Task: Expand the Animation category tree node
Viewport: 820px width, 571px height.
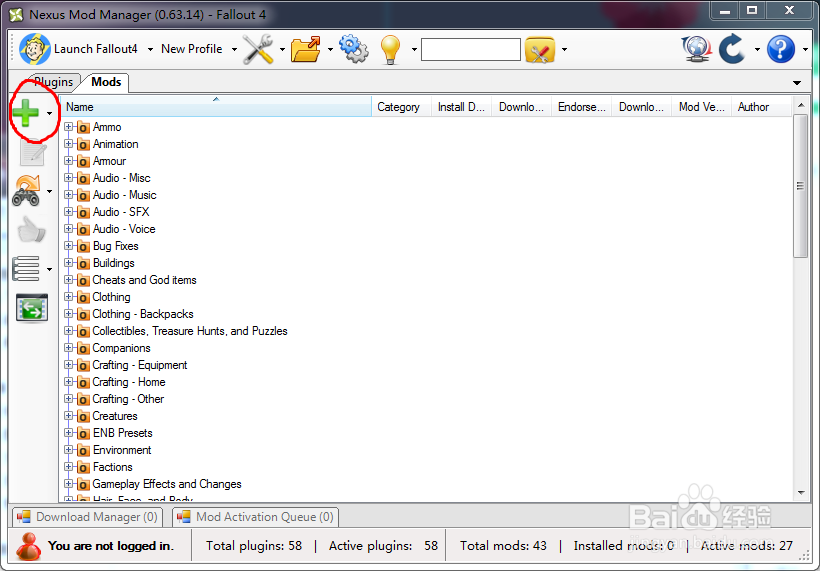Action: pyautogui.click(x=68, y=144)
